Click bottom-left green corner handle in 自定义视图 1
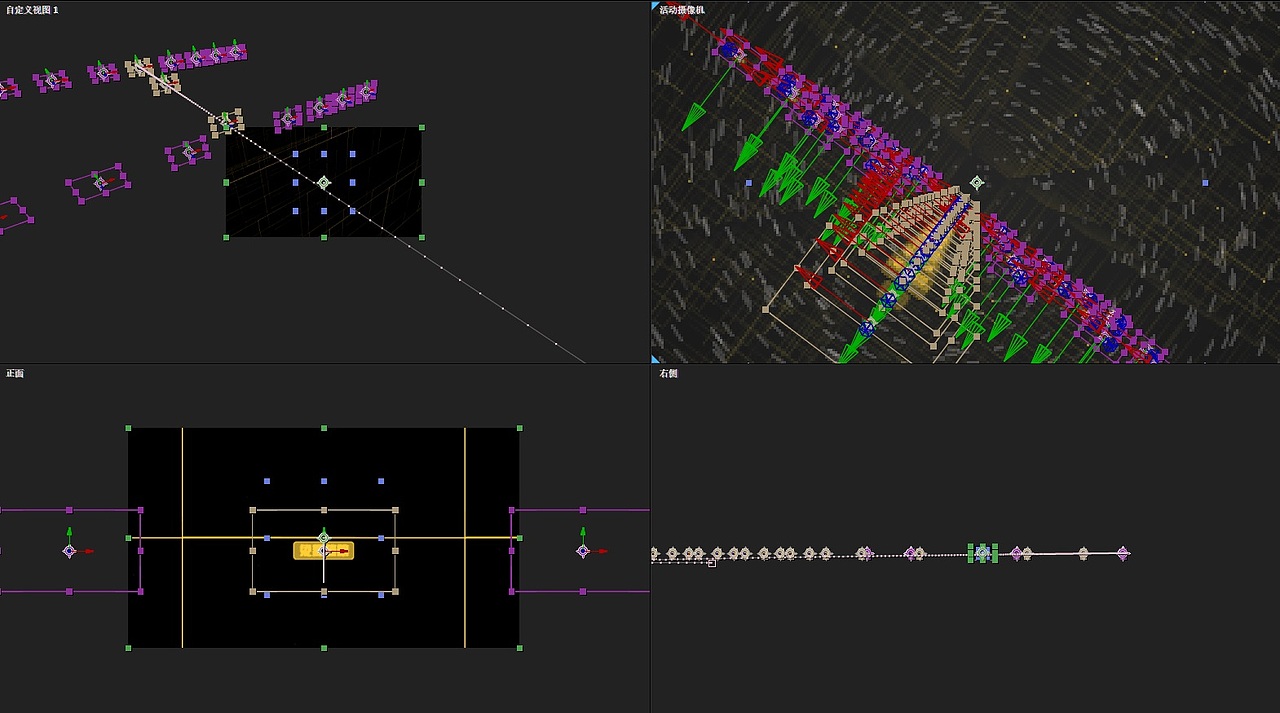 point(226,237)
